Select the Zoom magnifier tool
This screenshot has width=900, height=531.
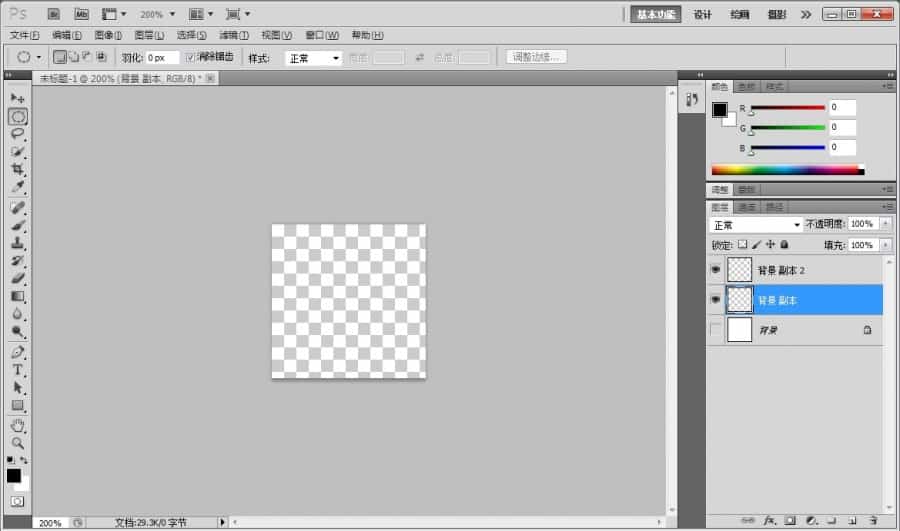coord(18,443)
